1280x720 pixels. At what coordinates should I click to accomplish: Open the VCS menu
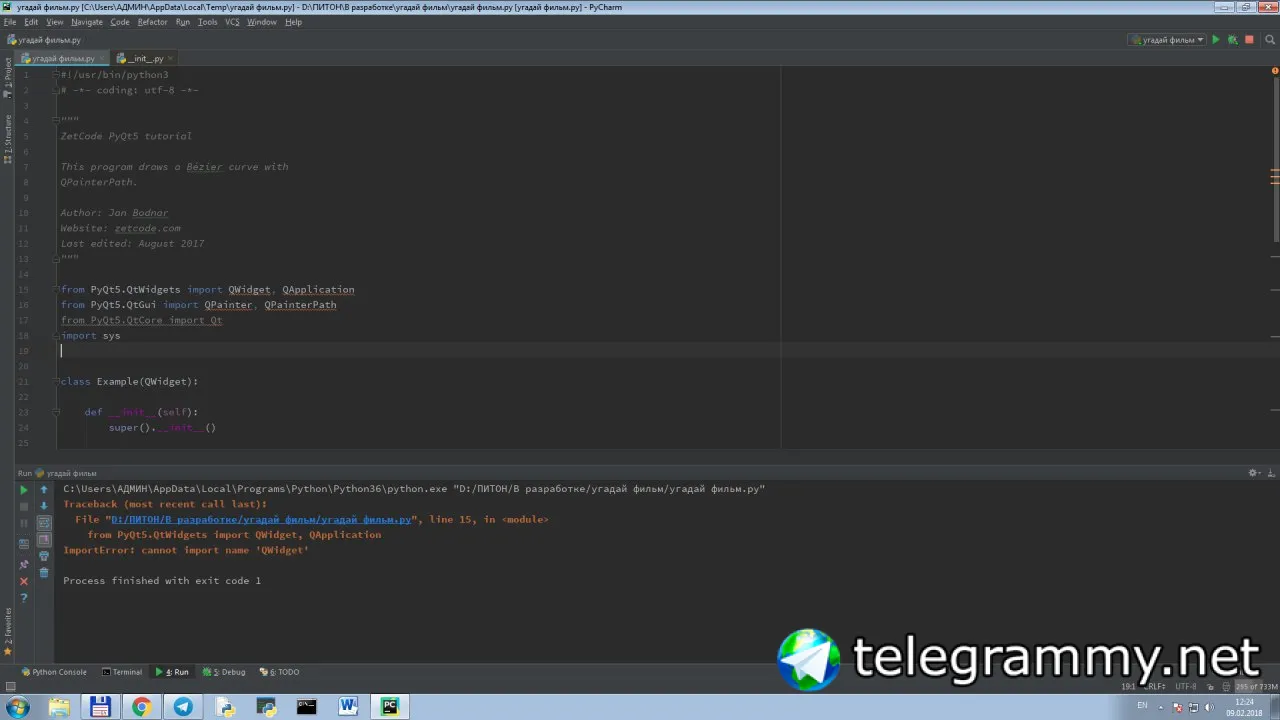point(233,22)
